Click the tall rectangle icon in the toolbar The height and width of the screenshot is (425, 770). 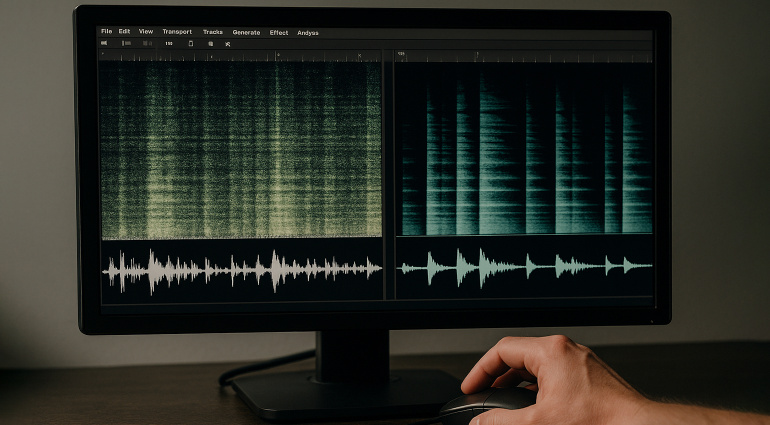point(190,43)
